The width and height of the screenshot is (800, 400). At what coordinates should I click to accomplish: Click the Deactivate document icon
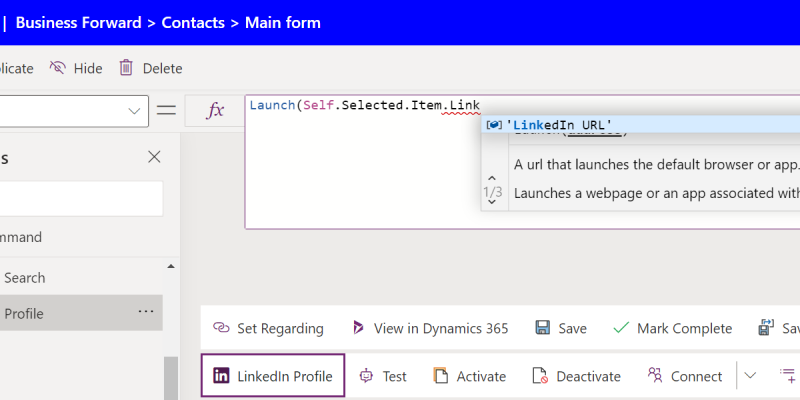click(540, 376)
